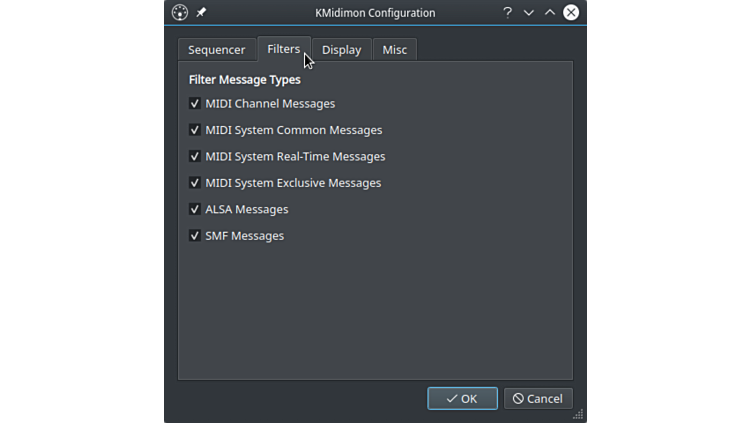
Task: Open the KMidimon window menu icon
Action: point(180,13)
